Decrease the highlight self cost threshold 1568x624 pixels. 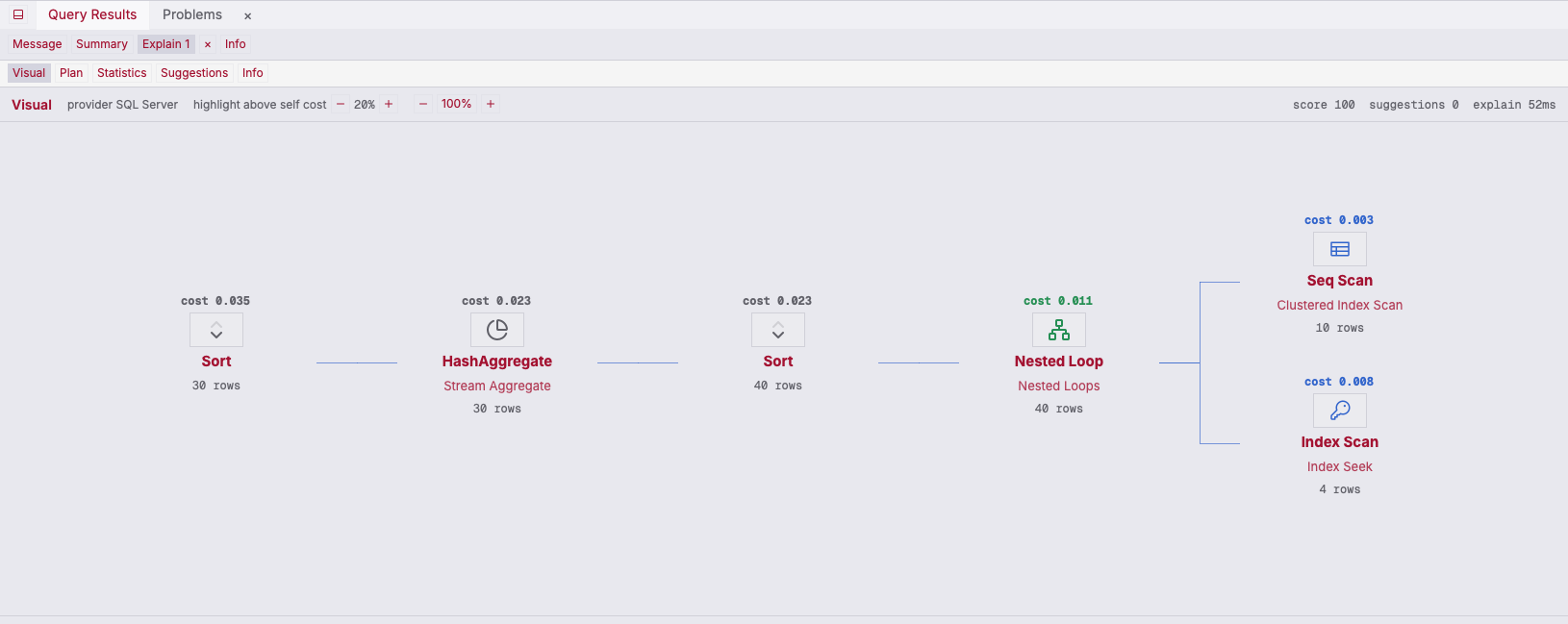(x=341, y=104)
